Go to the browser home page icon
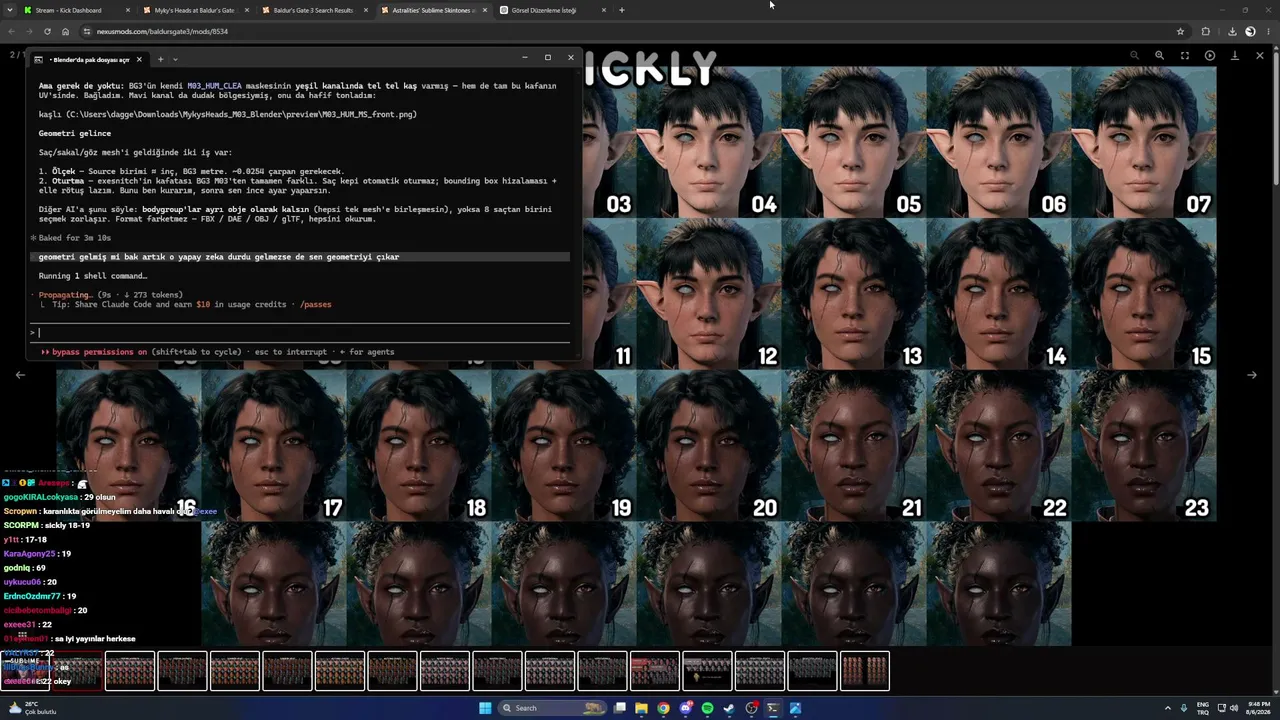The height and width of the screenshot is (720, 1280). click(65, 31)
